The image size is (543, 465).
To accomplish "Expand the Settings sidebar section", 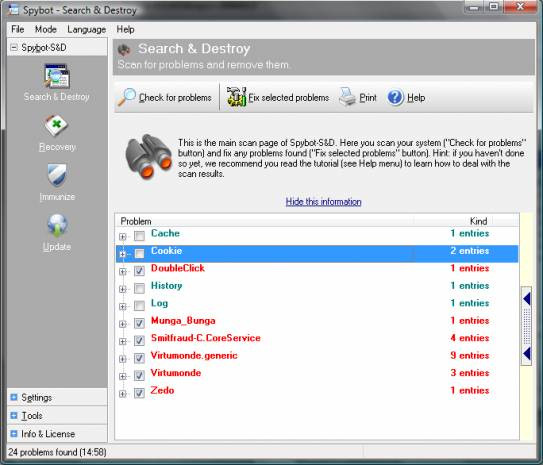I will [x=14, y=397].
